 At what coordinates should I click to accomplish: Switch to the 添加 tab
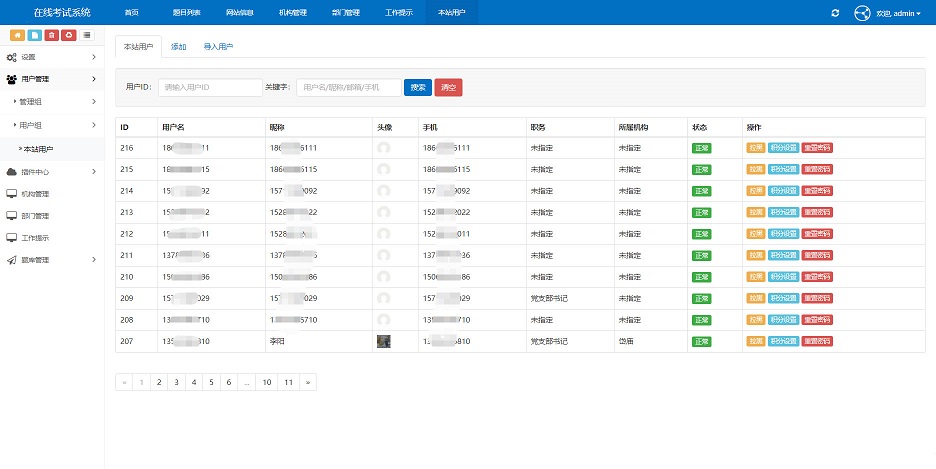(178, 47)
